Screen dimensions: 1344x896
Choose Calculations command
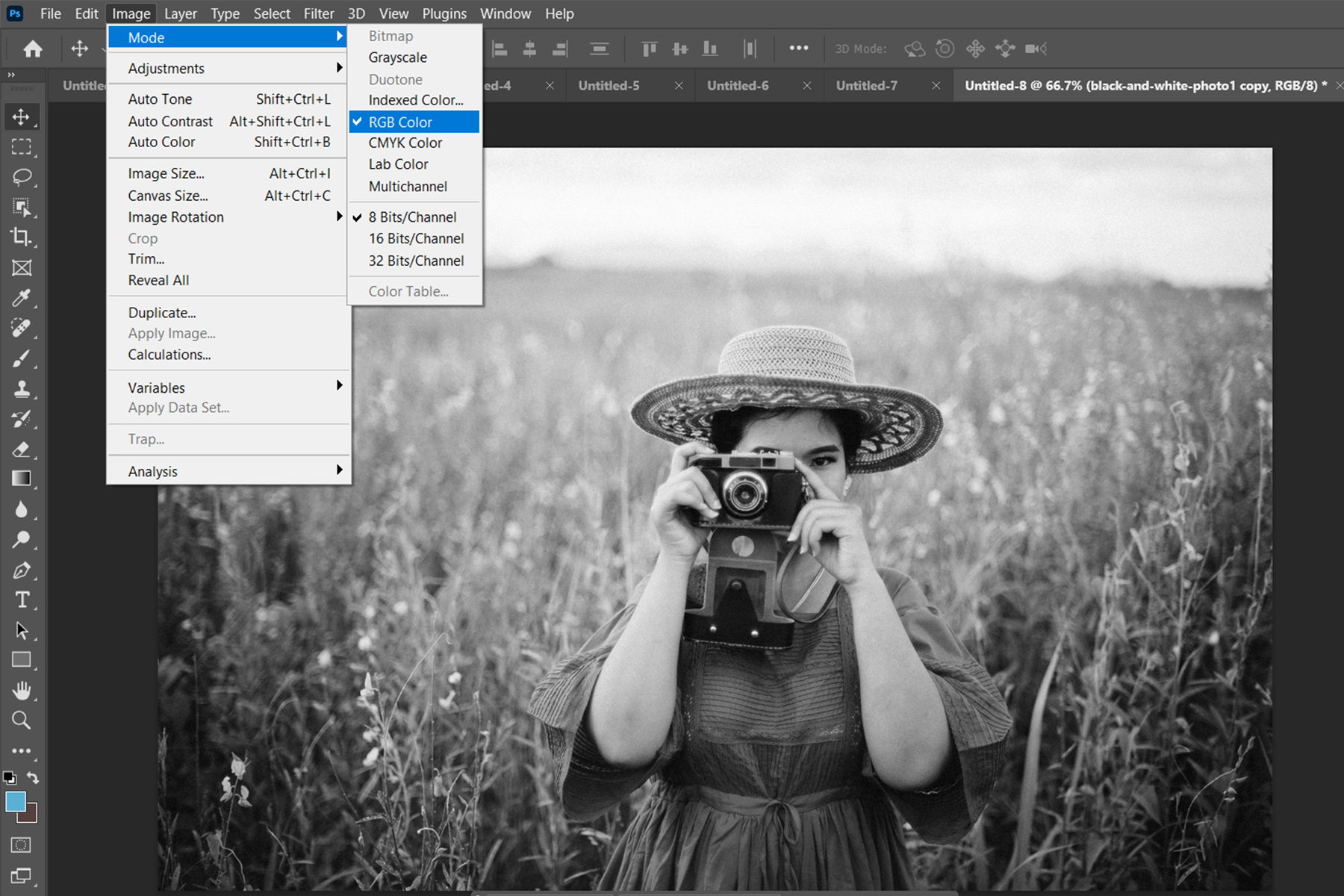228,355
